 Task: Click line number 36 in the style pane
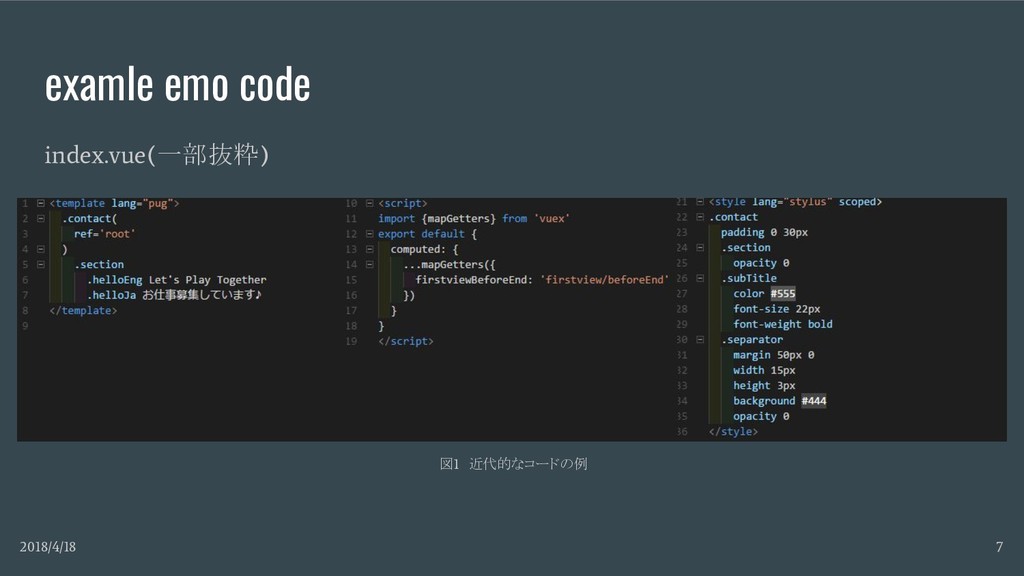682,432
